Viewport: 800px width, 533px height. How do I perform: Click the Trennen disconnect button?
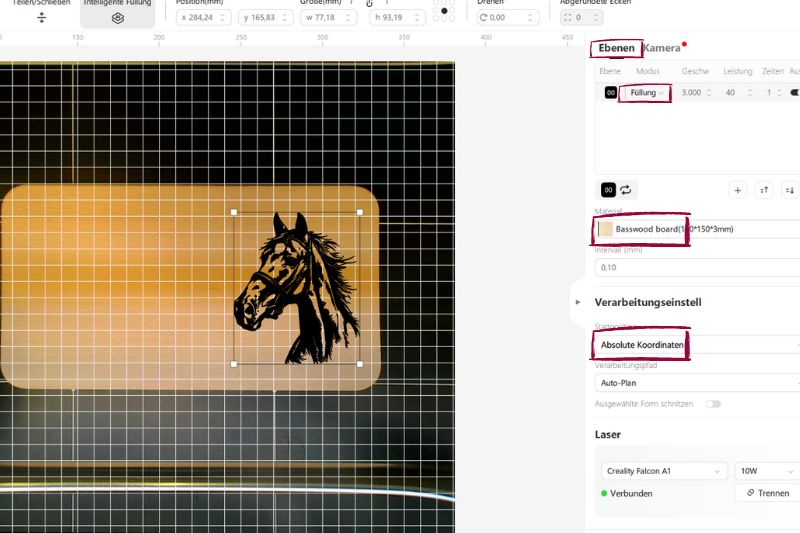[766, 493]
